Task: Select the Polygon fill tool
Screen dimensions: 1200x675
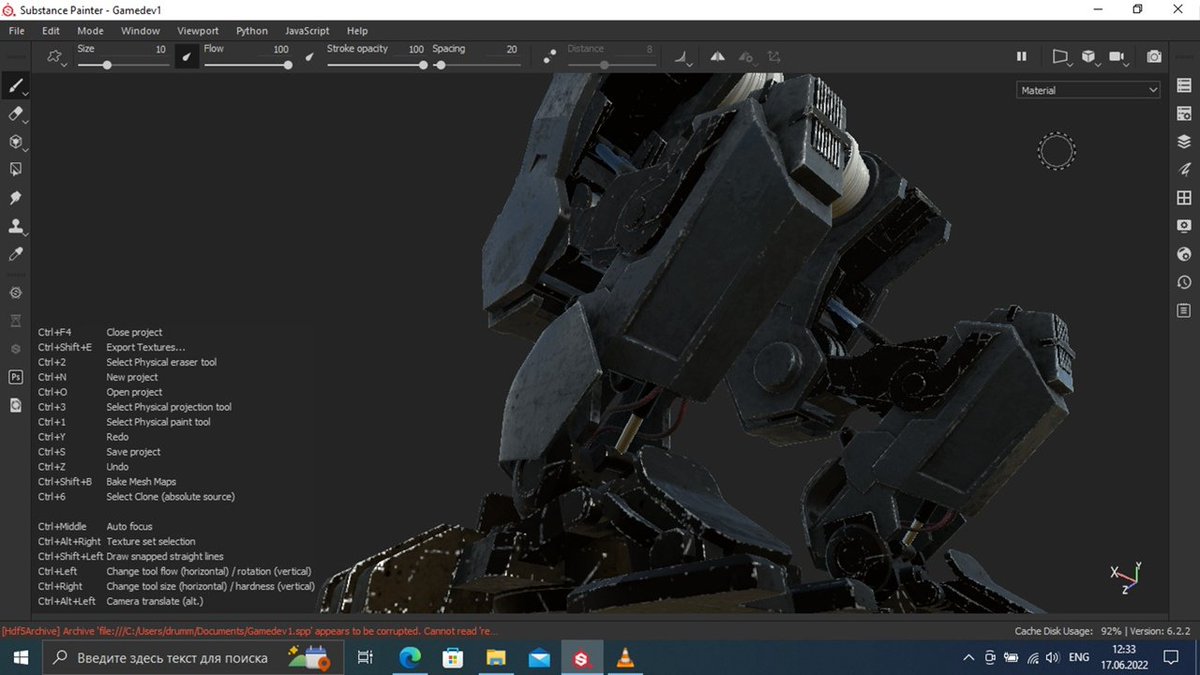Action: 15,170
